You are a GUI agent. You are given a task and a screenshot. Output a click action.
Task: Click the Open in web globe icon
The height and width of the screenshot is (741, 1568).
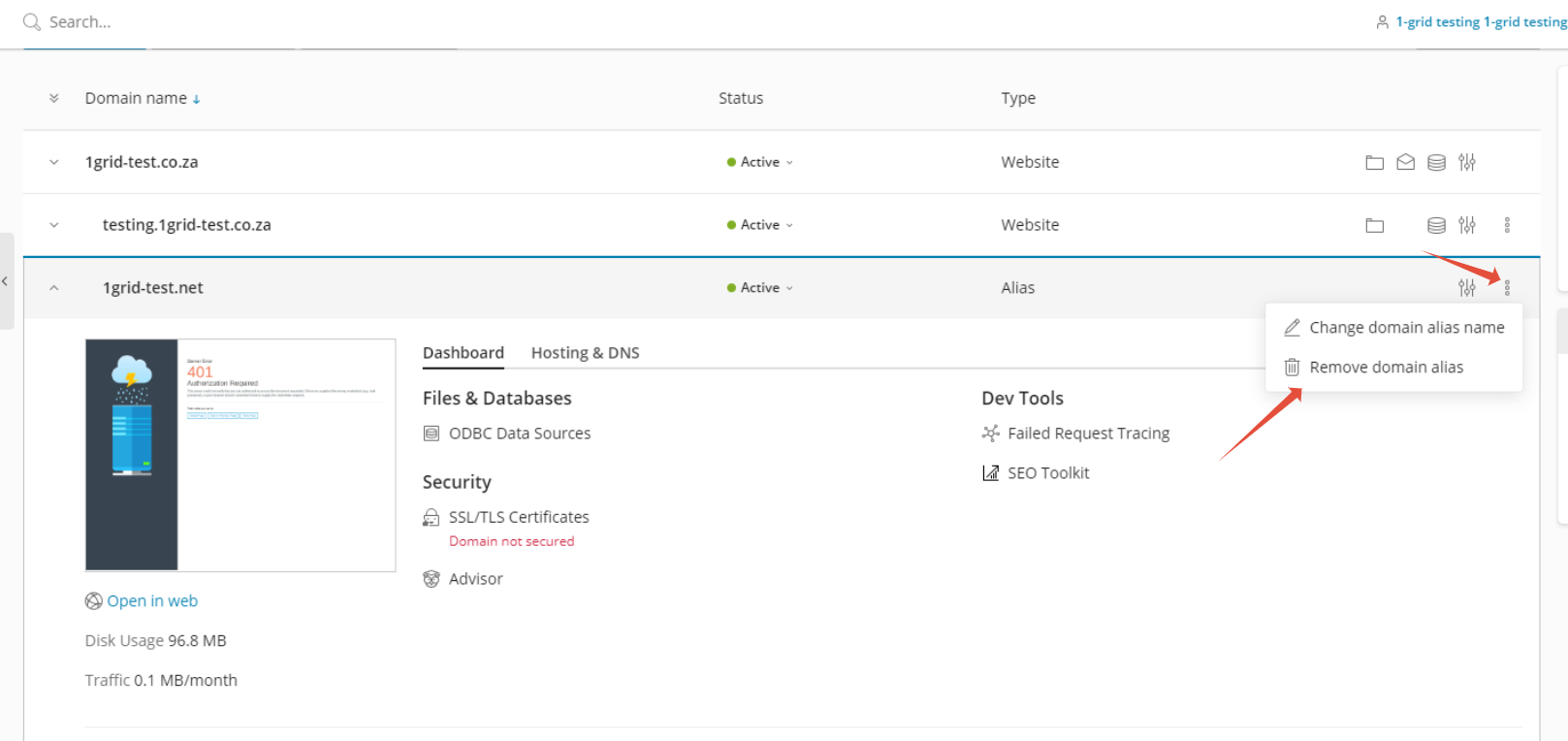tap(94, 601)
